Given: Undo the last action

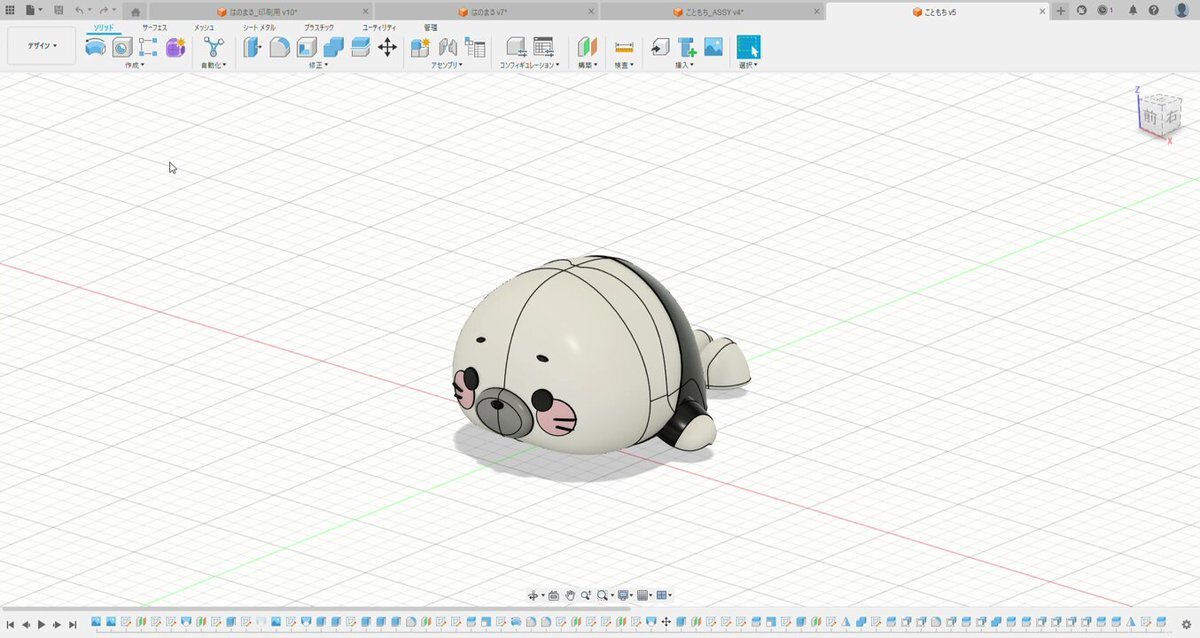Looking at the screenshot, I should [x=80, y=10].
